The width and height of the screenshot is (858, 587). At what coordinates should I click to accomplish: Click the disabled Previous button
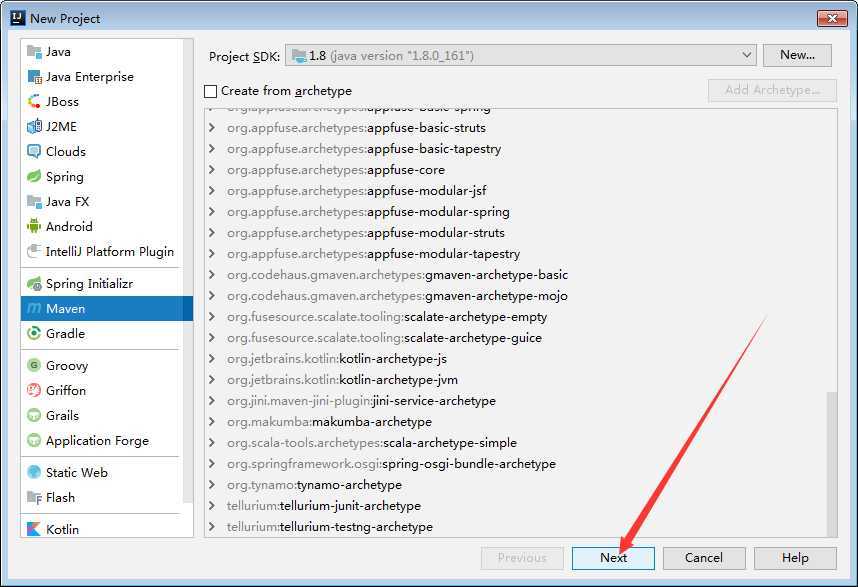522,558
